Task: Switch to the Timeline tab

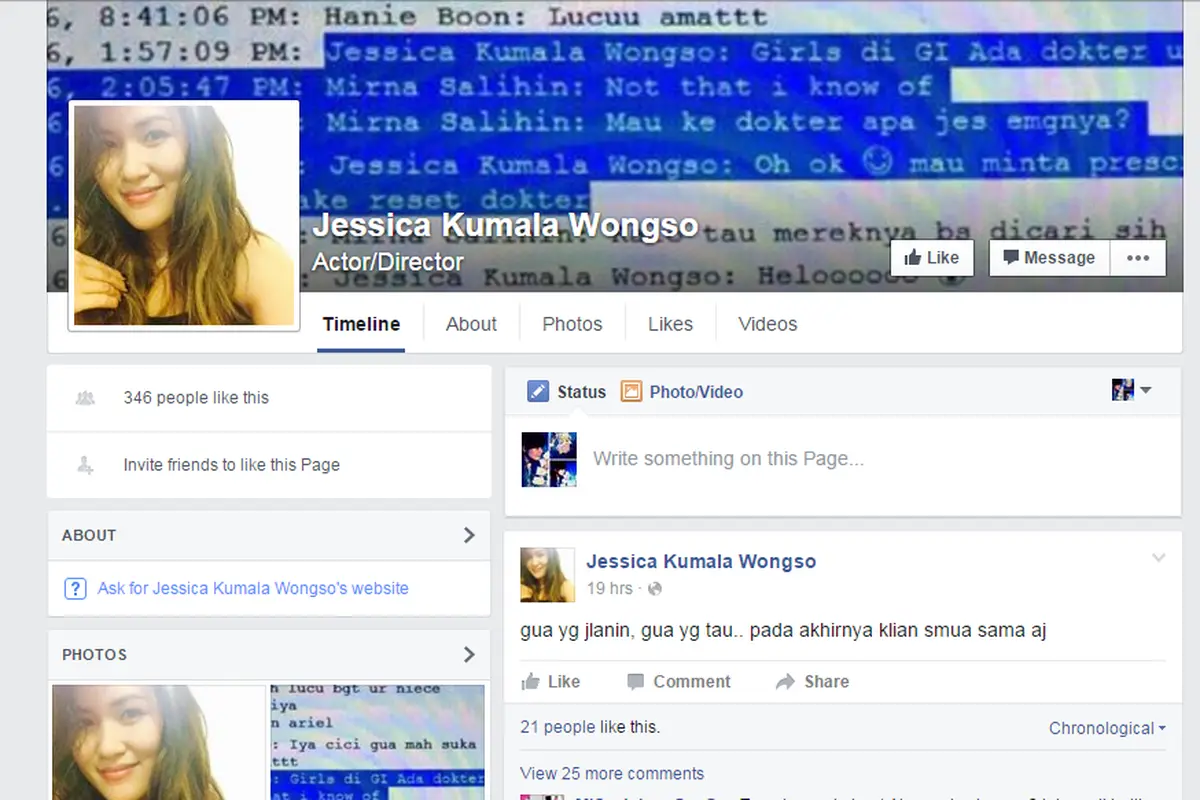Action: click(x=361, y=324)
